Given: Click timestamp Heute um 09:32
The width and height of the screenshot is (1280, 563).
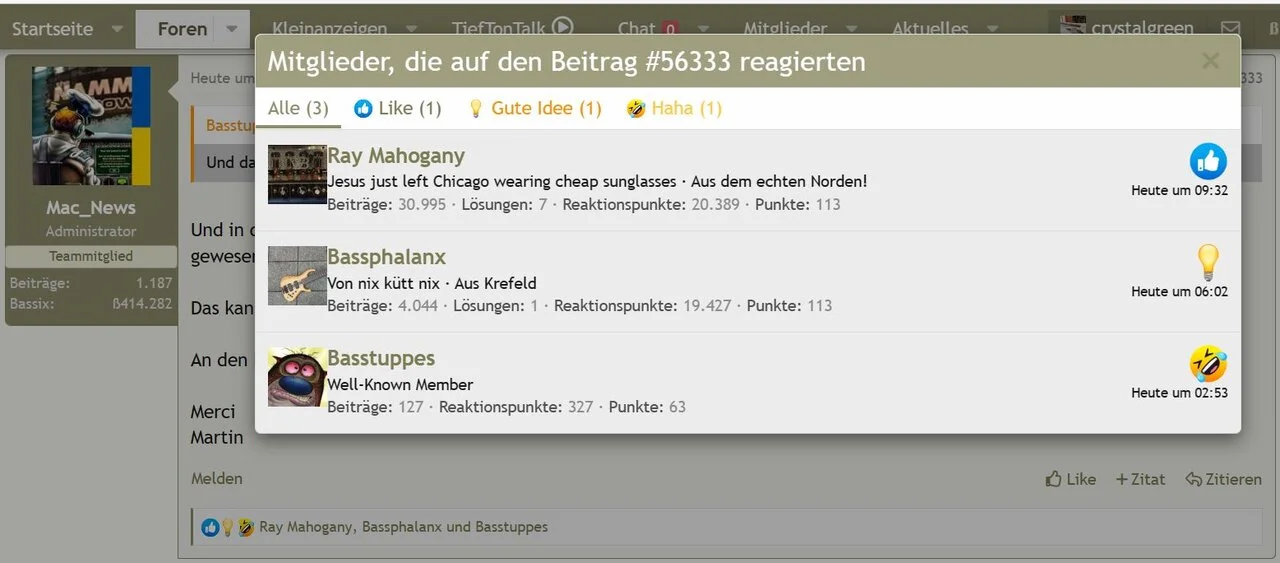Looking at the screenshot, I should (x=1180, y=190).
